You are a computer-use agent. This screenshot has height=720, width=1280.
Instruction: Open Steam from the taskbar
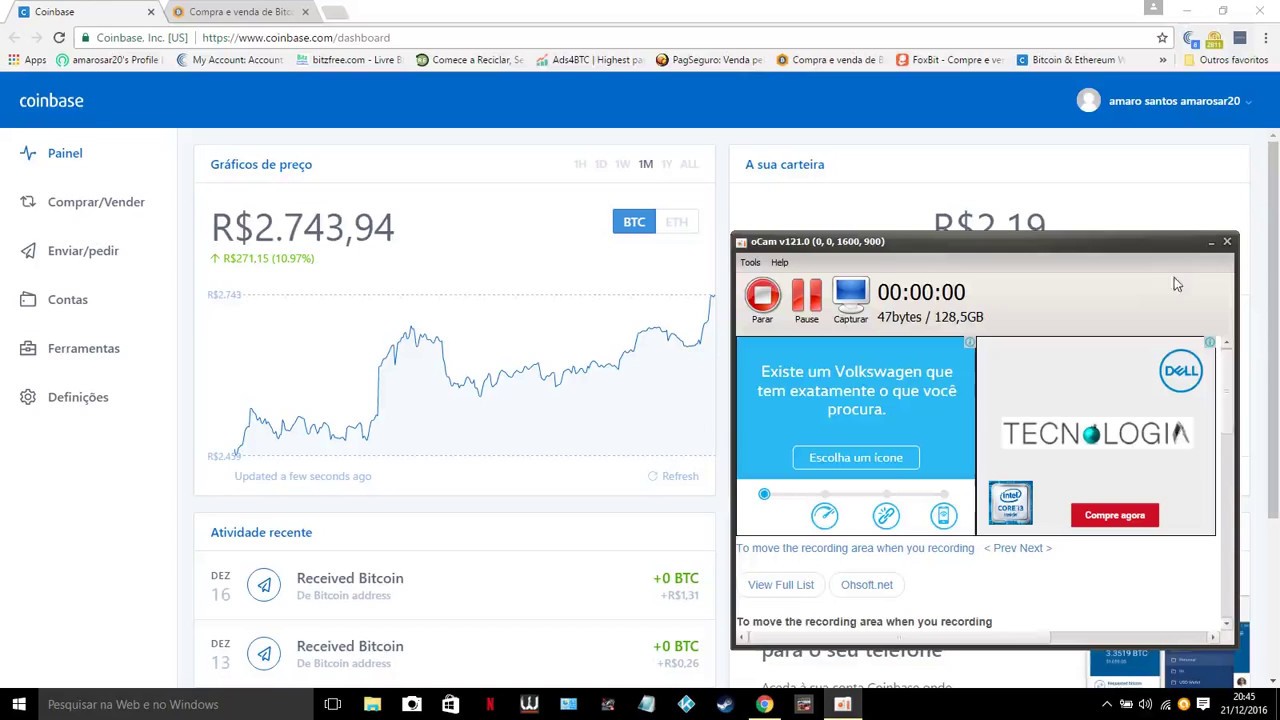(x=725, y=704)
